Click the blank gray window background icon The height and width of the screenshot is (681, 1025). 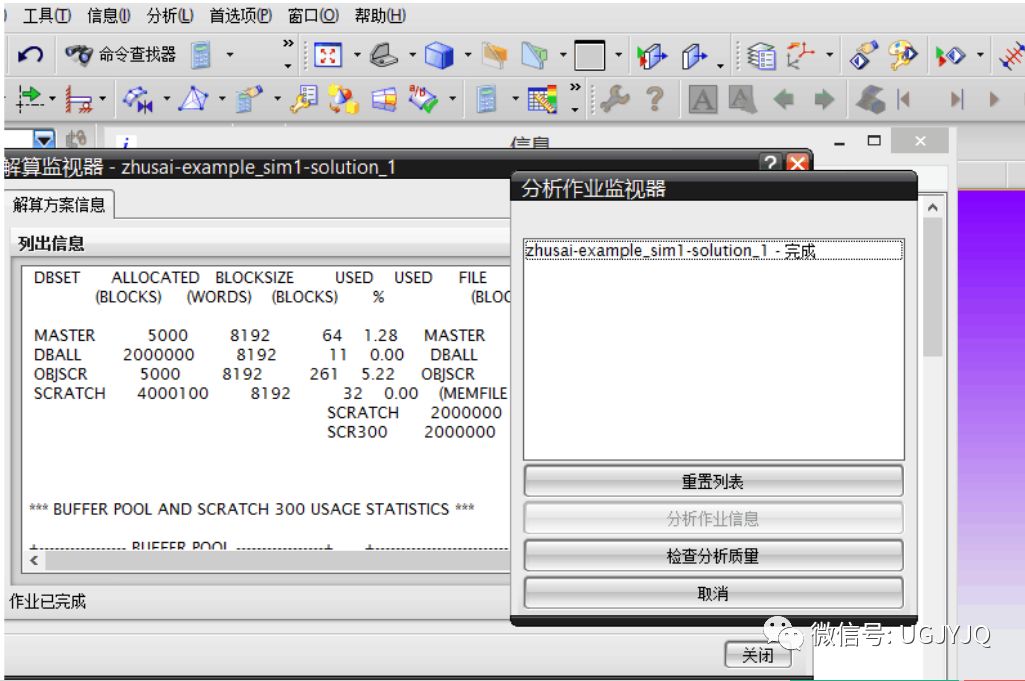(590, 55)
